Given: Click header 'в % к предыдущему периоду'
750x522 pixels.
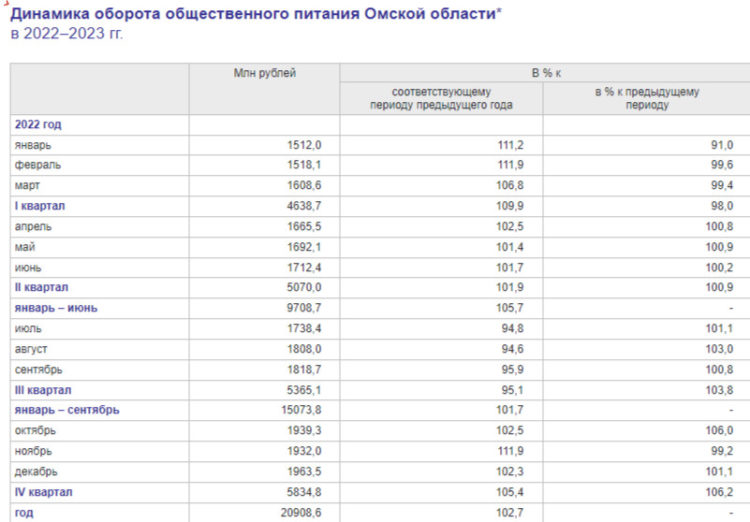Looking at the screenshot, I should point(647,99).
